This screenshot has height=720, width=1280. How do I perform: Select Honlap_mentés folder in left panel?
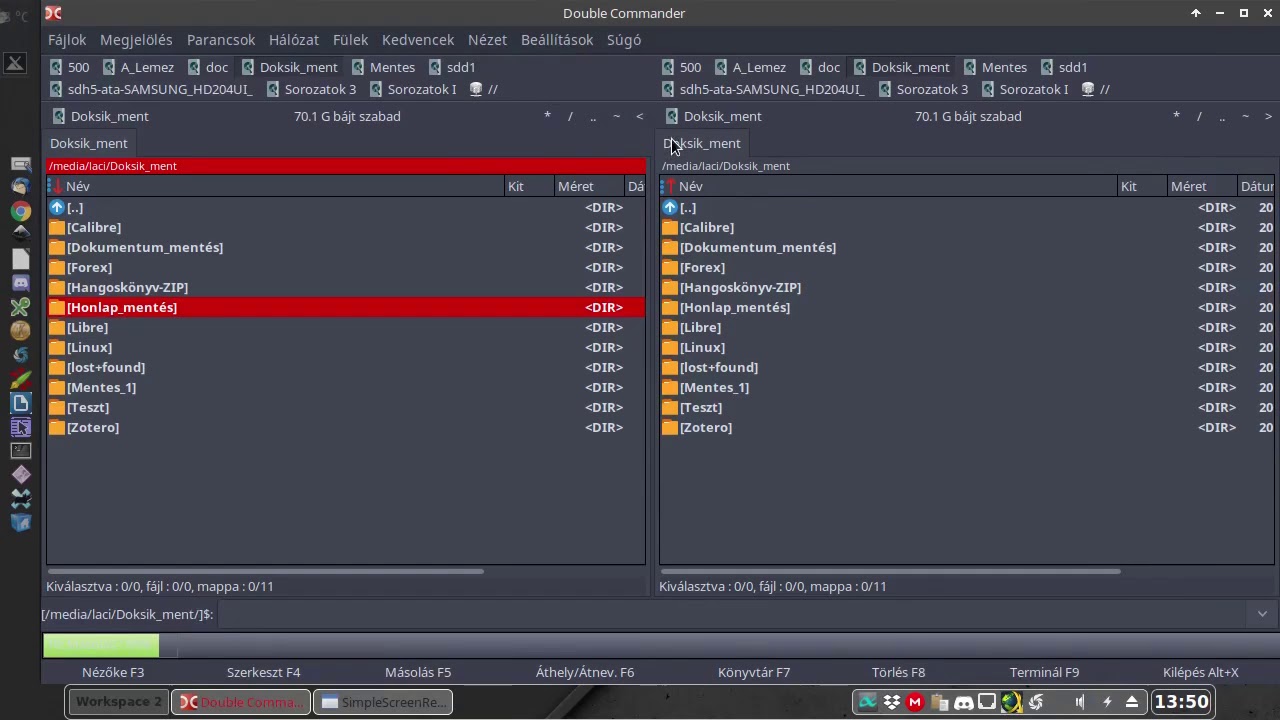coord(346,307)
